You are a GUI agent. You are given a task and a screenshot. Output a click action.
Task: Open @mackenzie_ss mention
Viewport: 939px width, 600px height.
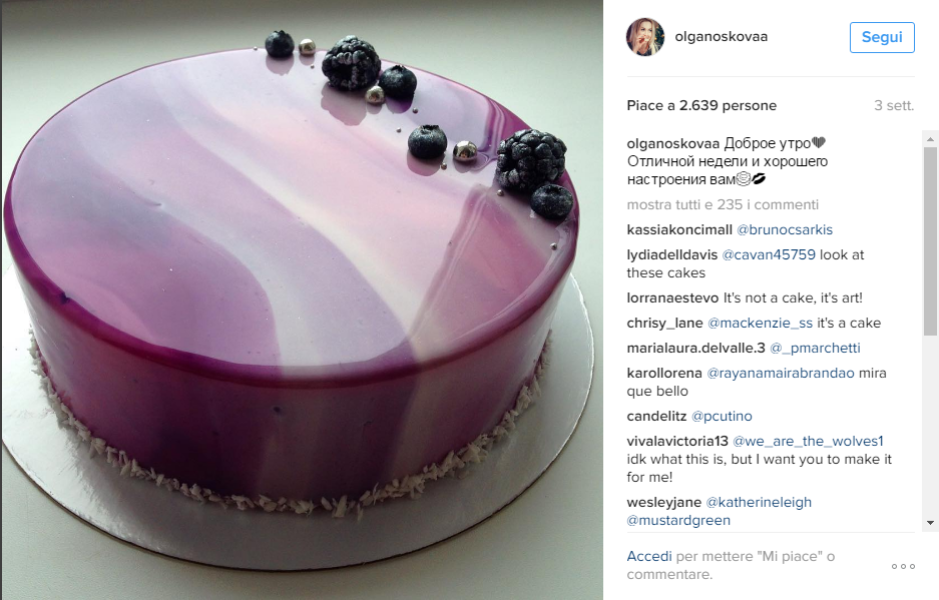click(760, 323)
